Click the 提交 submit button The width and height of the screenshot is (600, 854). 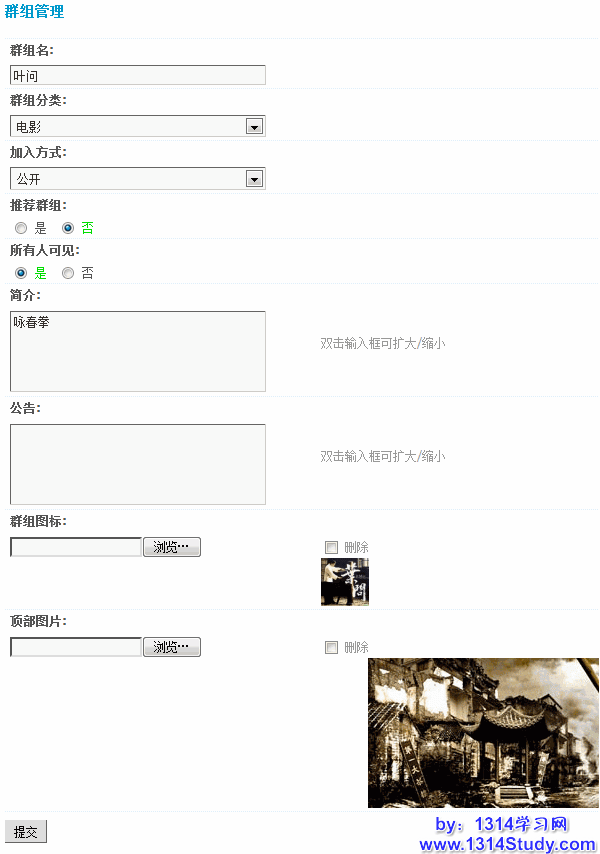click(x=26, y=832)
